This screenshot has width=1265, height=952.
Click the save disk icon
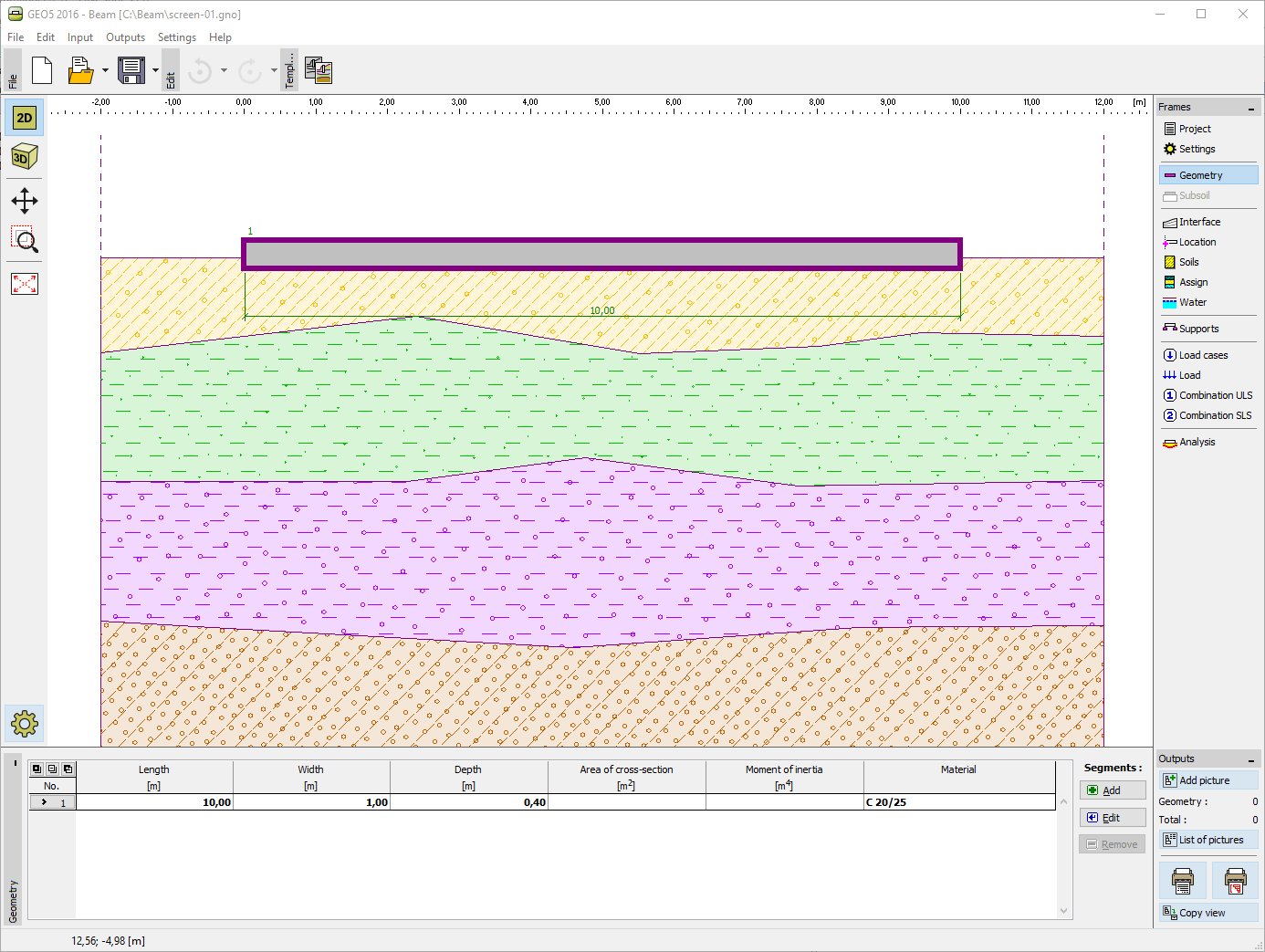pos(131,70)
